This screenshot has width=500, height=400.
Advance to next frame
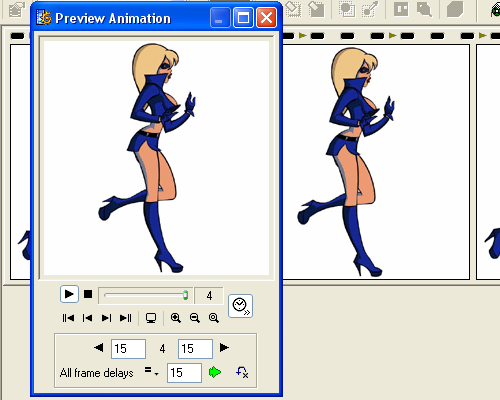click(106, 318)
